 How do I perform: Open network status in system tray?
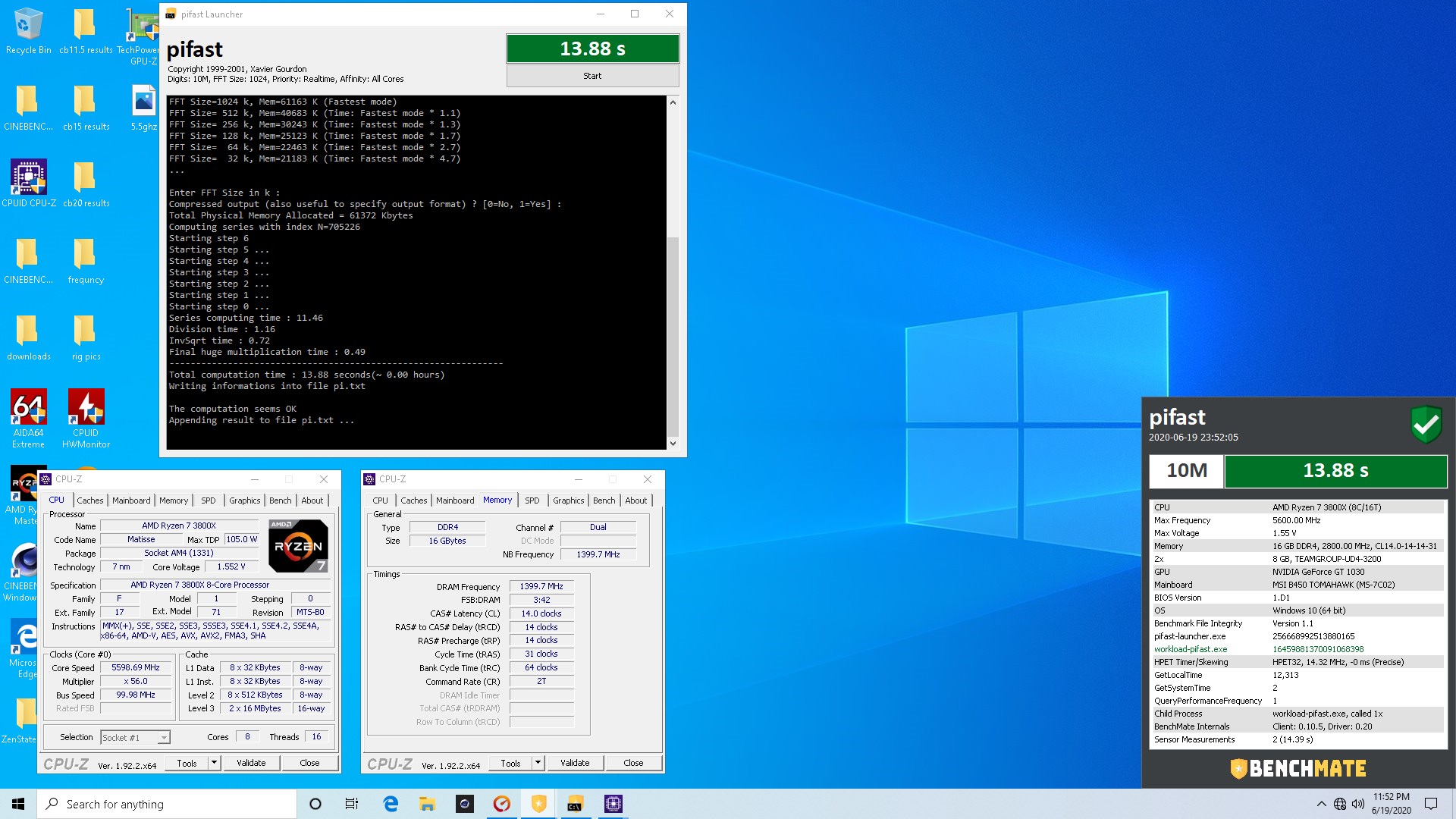pyautogui.click(x=1340, y=804)
